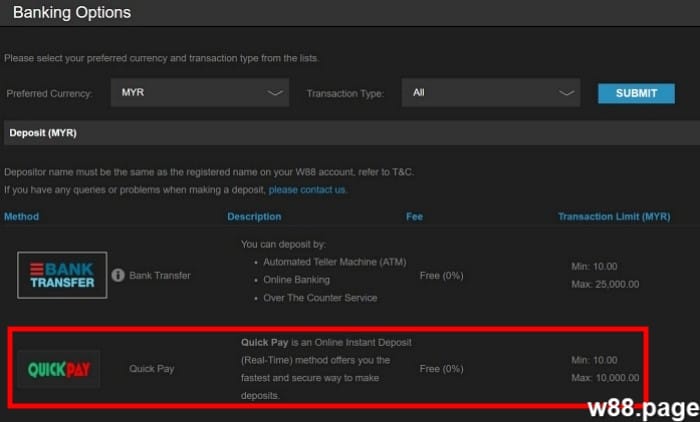Screen dimensions: 700x422
Task: Open the Preferred Currency MYR dropdown
Action: tap(200, 93)
